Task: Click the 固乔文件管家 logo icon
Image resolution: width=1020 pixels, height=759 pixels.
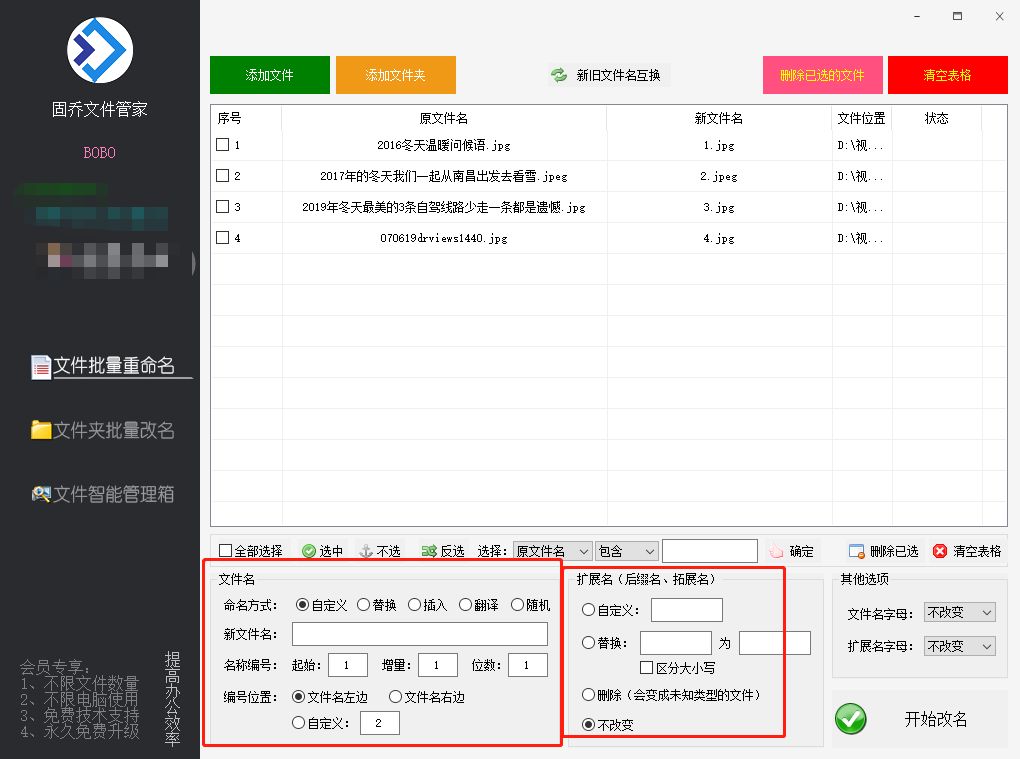Action: pyautogui.click(x=99, y=50)
